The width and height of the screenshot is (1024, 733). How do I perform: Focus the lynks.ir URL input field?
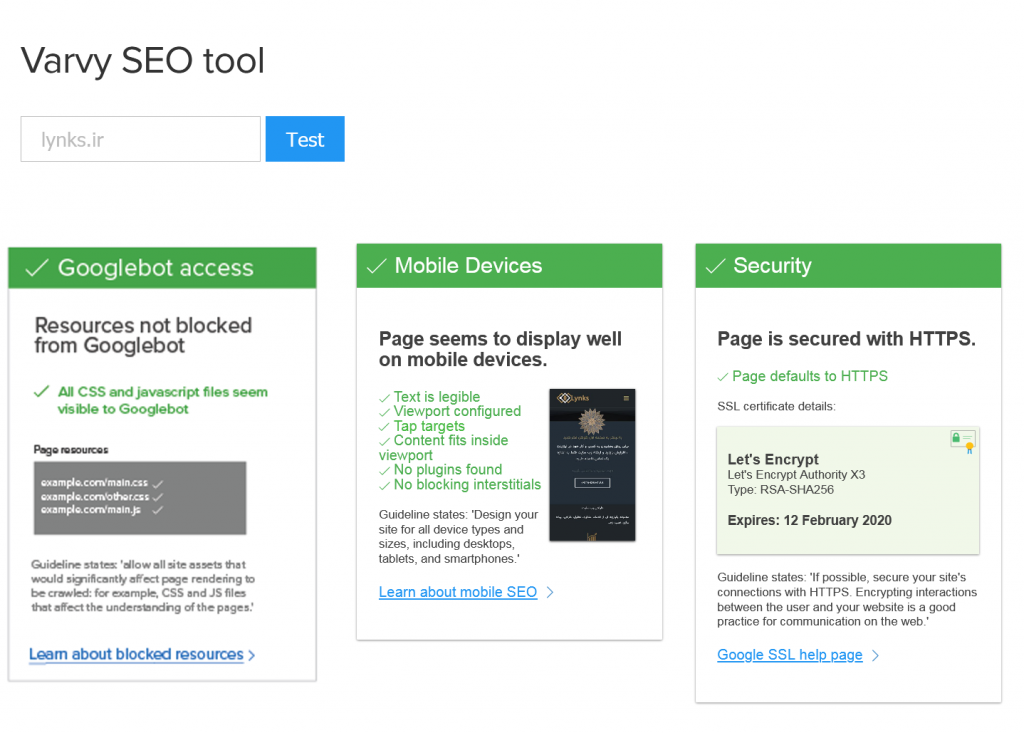[140, 139]
